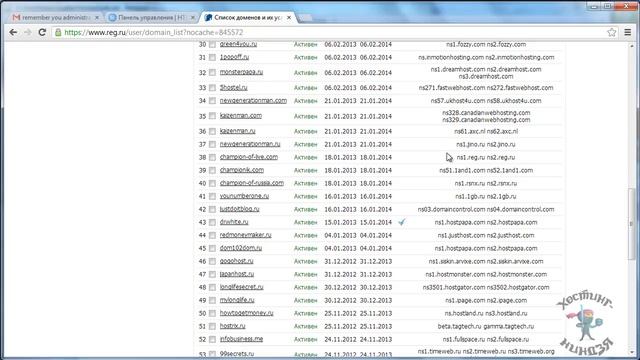The height and width of the screenshot is (360, 640).
Task: Open the drwhite.ru link
Action: point(234,222)
